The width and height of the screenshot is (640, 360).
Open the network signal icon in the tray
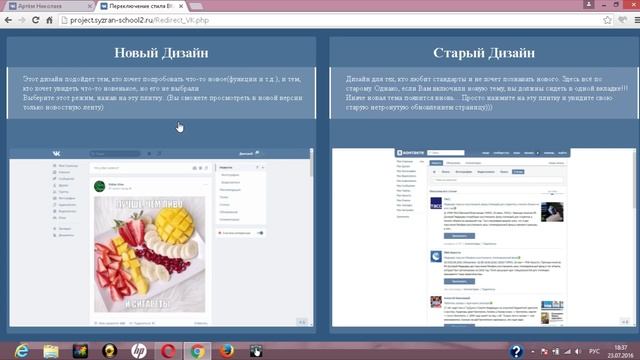pos(567,351)
